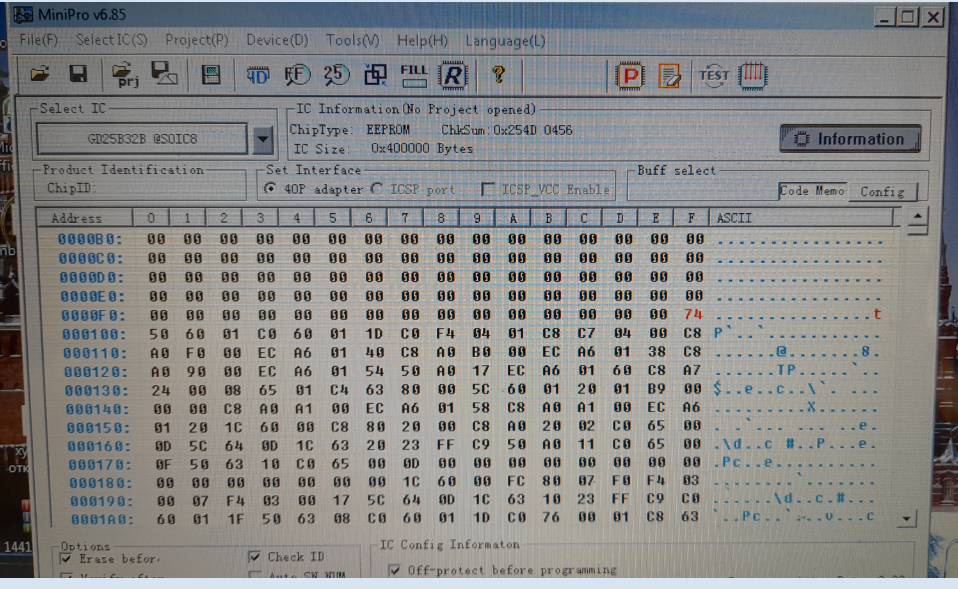
Task: Click the address label 0000B0:
Action: [x=90, y=240]
